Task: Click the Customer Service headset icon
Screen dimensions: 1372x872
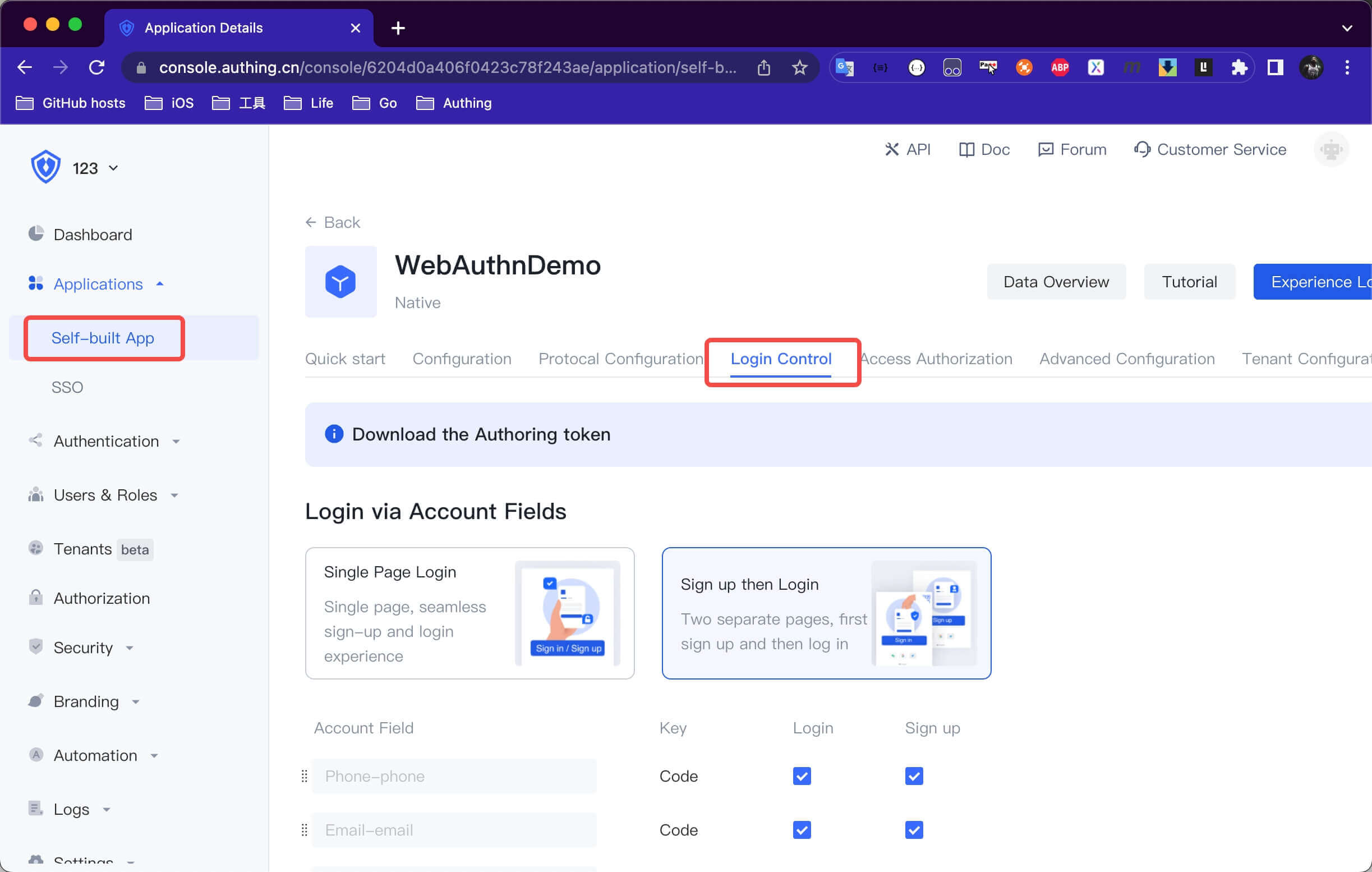Action: coord(1142,149)
